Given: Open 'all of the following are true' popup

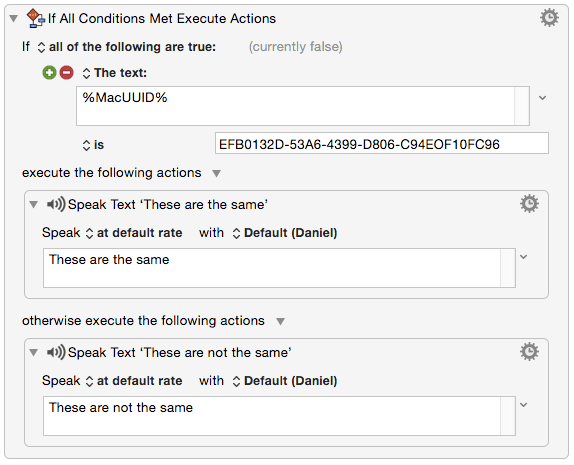Looking at the screenshot, I should point(127,47).
